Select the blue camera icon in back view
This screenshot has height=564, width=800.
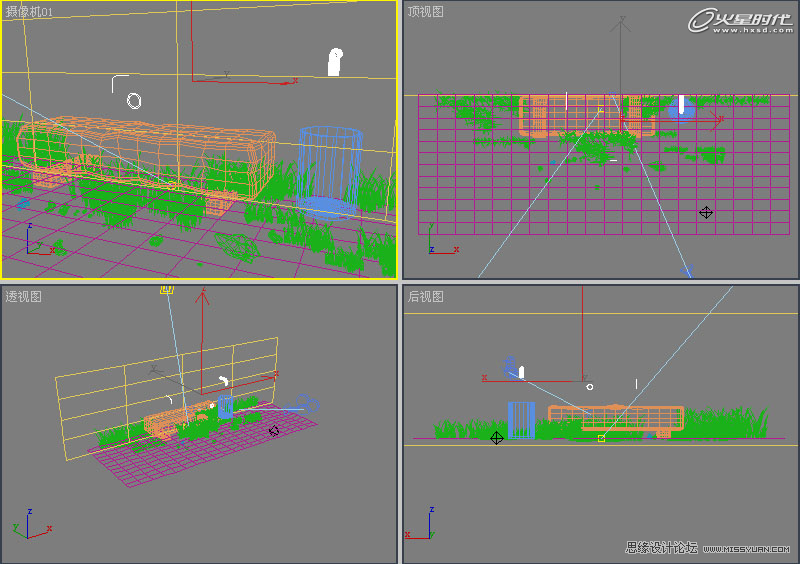[509, 366]
